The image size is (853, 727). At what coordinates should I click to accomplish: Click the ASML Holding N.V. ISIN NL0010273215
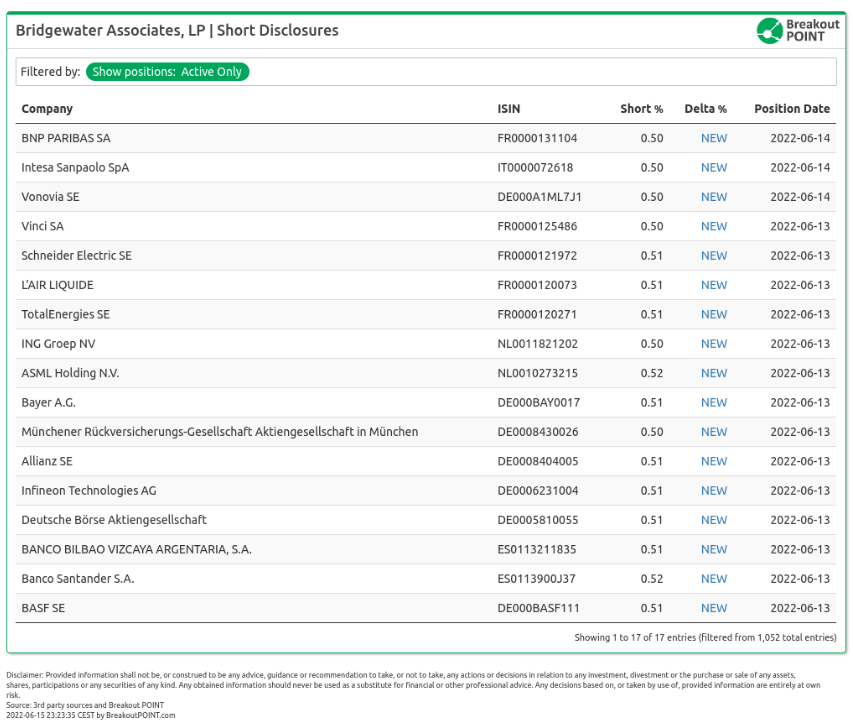[x=538, y=373]
